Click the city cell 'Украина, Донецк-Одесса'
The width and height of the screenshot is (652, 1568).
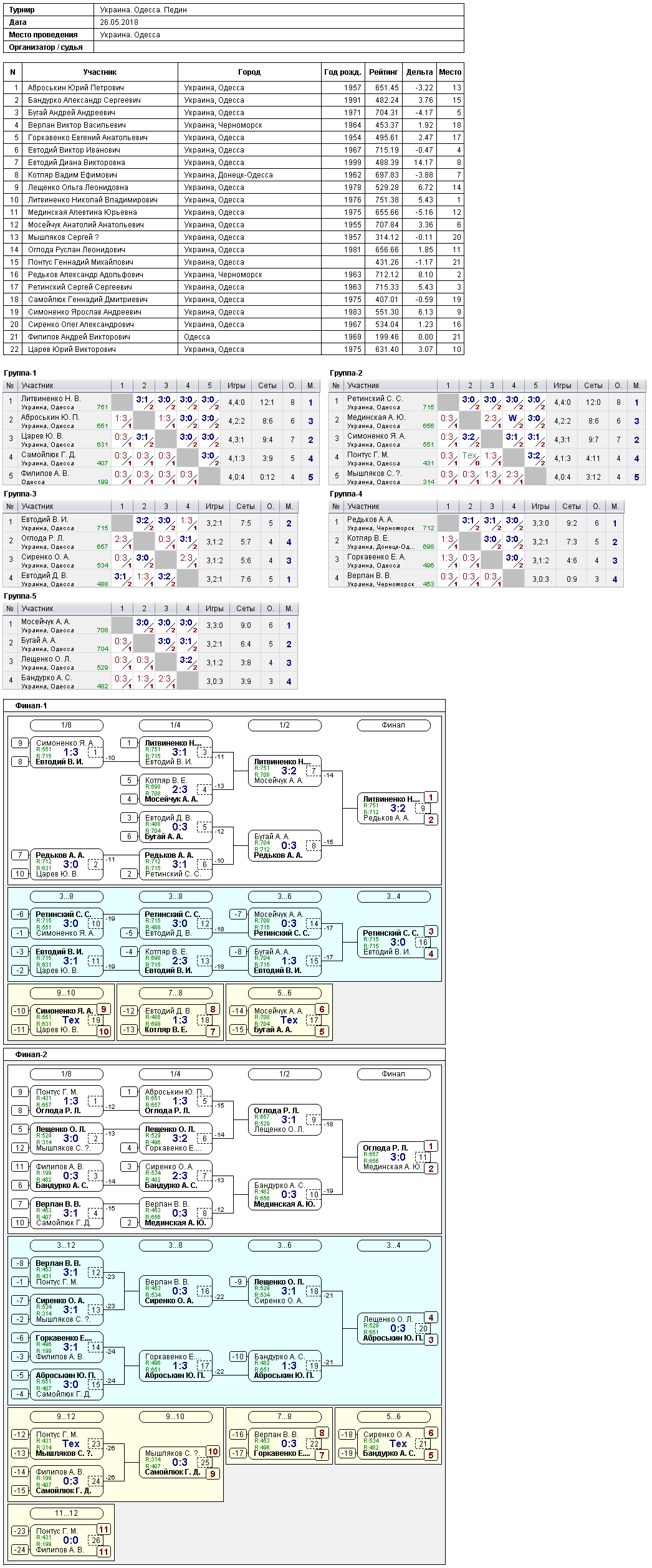[x=228, y=175]
